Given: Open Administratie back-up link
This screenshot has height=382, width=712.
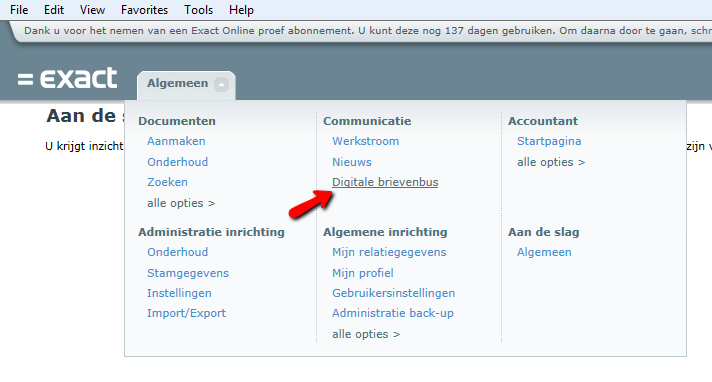Looking at the screenshot, I should [x=393, y=313].
